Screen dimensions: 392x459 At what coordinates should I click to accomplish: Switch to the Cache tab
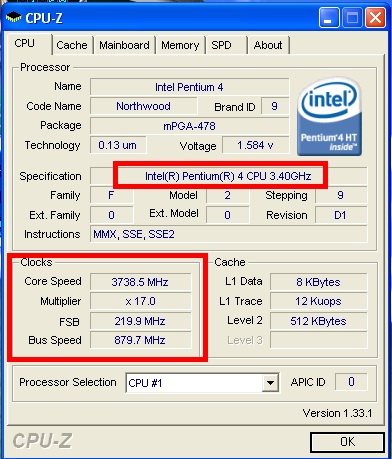pos(72,45)
